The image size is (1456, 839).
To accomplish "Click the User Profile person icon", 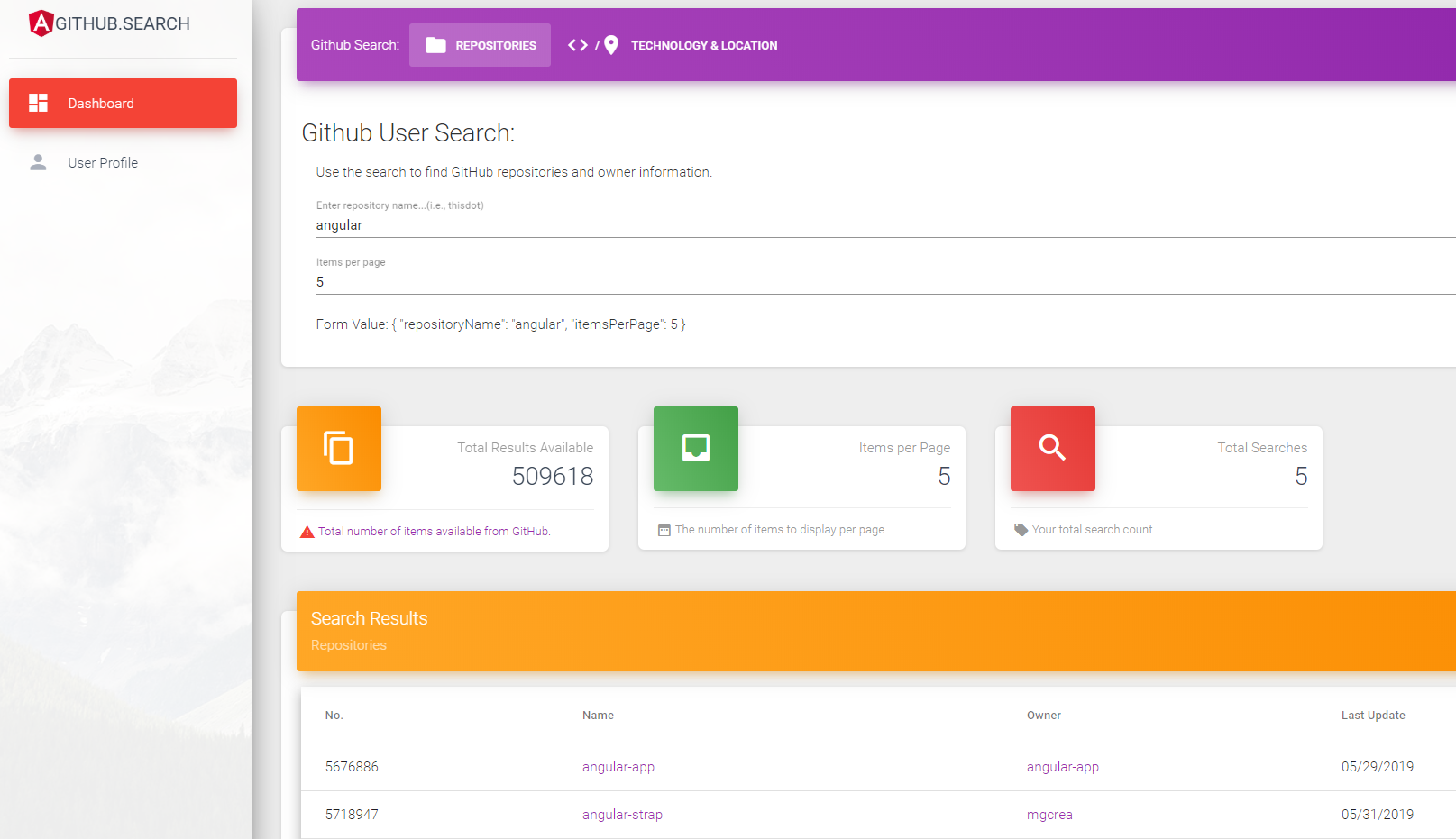I will point(38,162).
